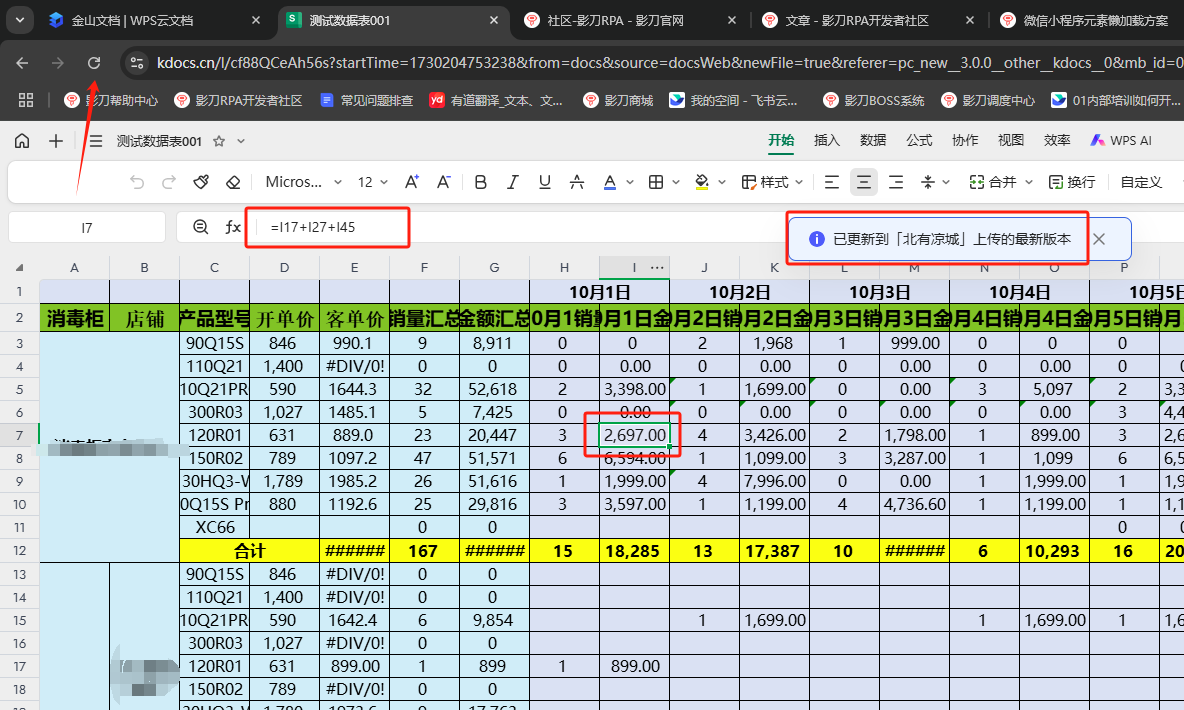Image resolution: width=1184 pixels, height=710 pixels.
Task: Switch to the 插入 ribbon tab
Action: [827, 141]
